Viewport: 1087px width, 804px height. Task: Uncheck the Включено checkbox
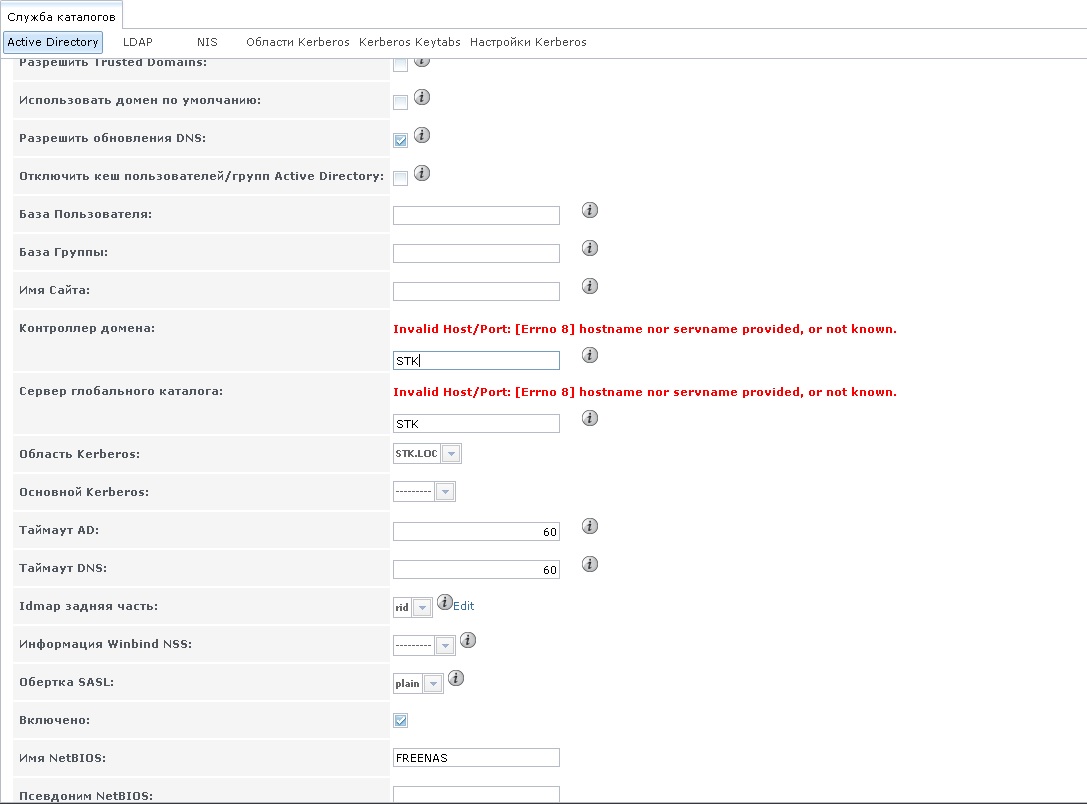pos(401,720)
